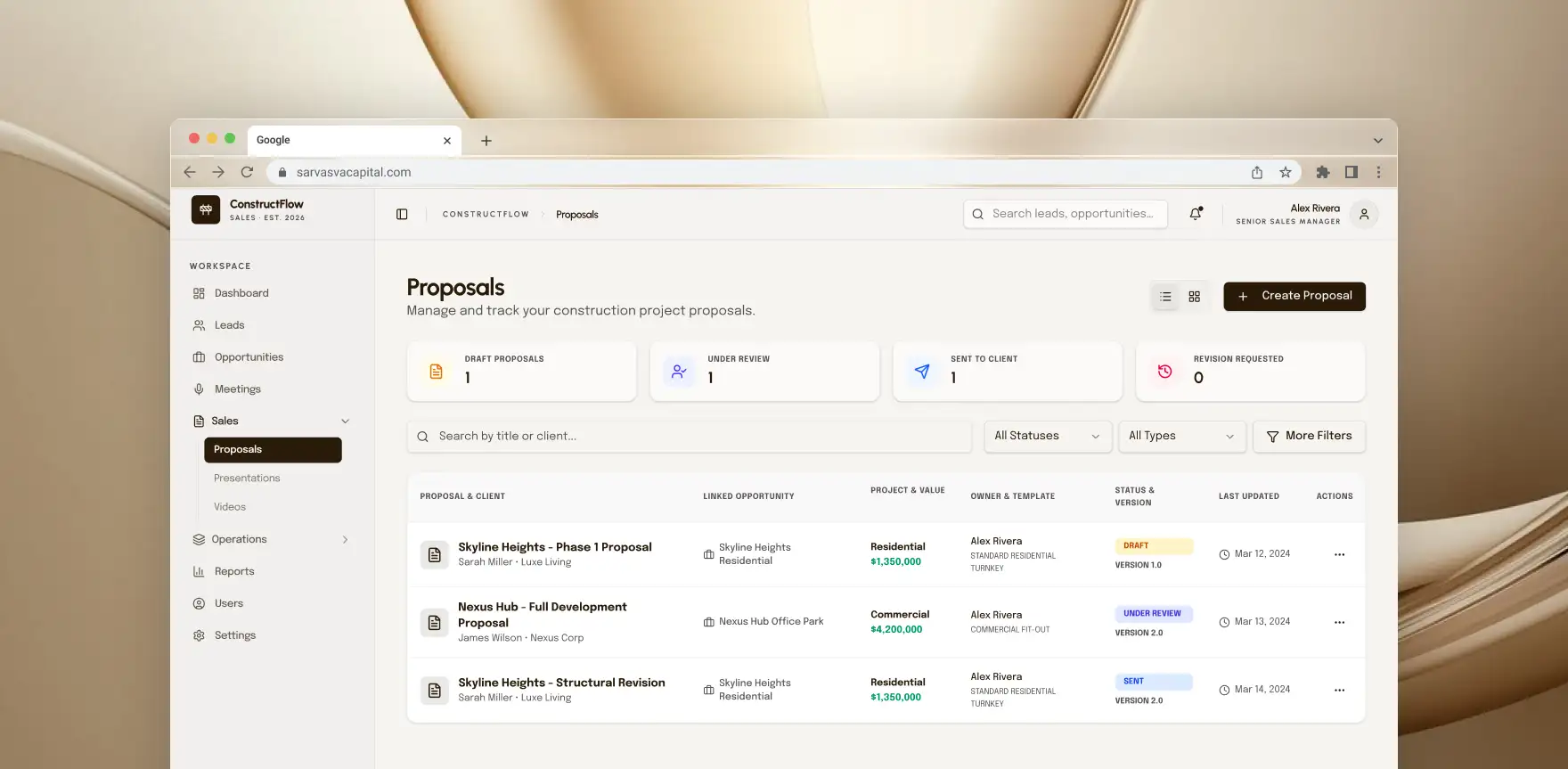Focus the Search leads, opportunities field

(1066, 214)
